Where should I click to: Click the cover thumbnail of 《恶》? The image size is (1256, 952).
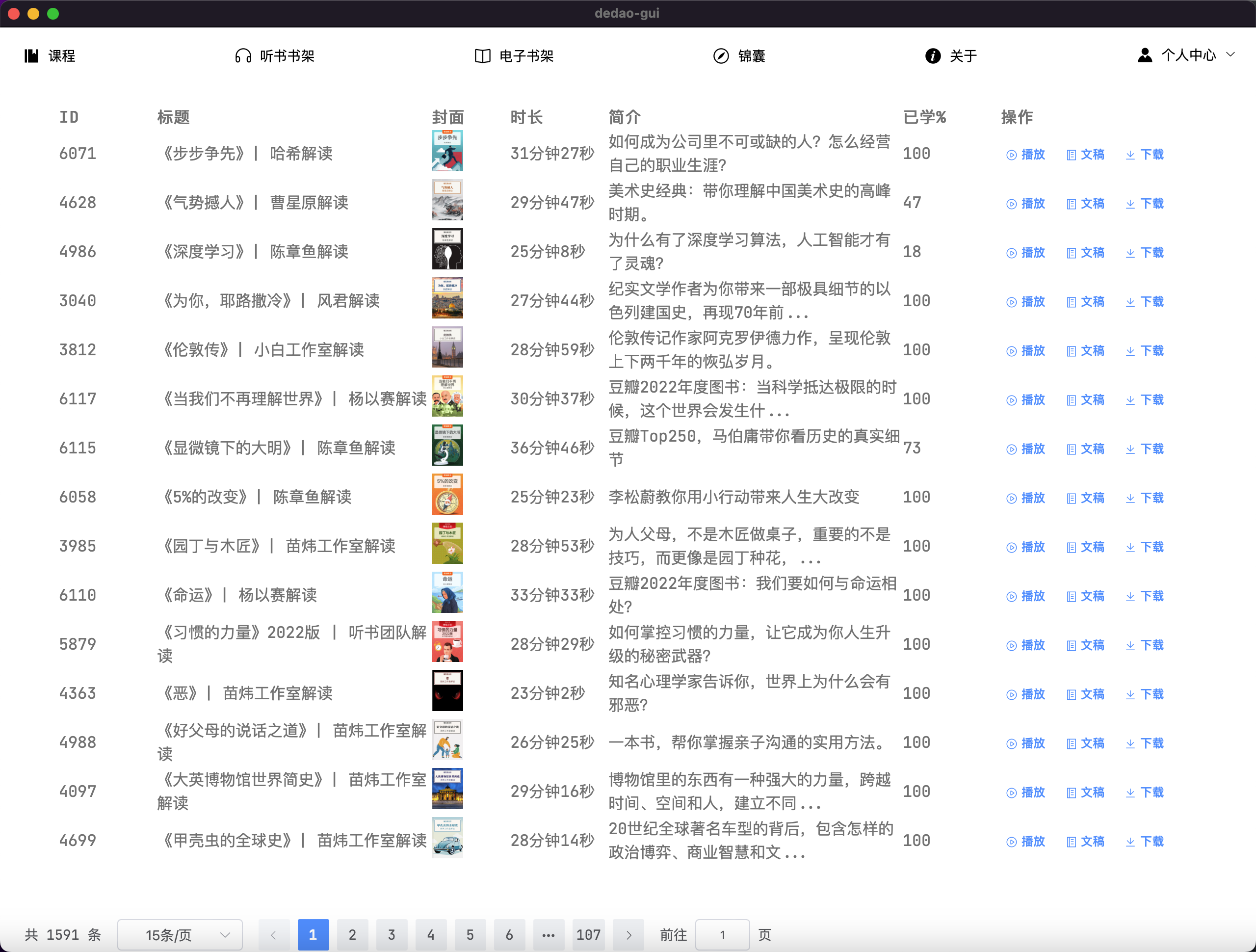click(447, 691)
